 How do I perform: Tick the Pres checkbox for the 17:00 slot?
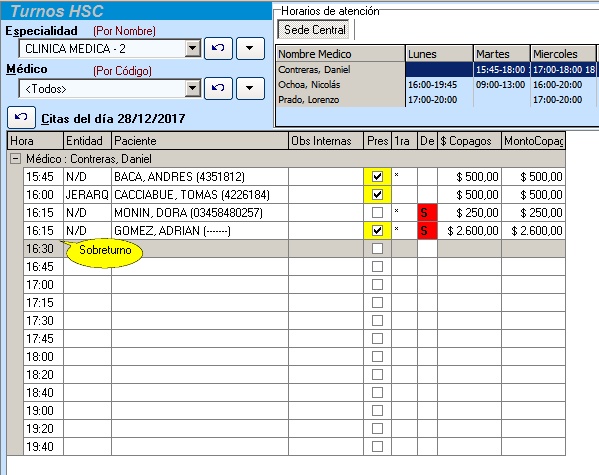[x=377, y=284]
